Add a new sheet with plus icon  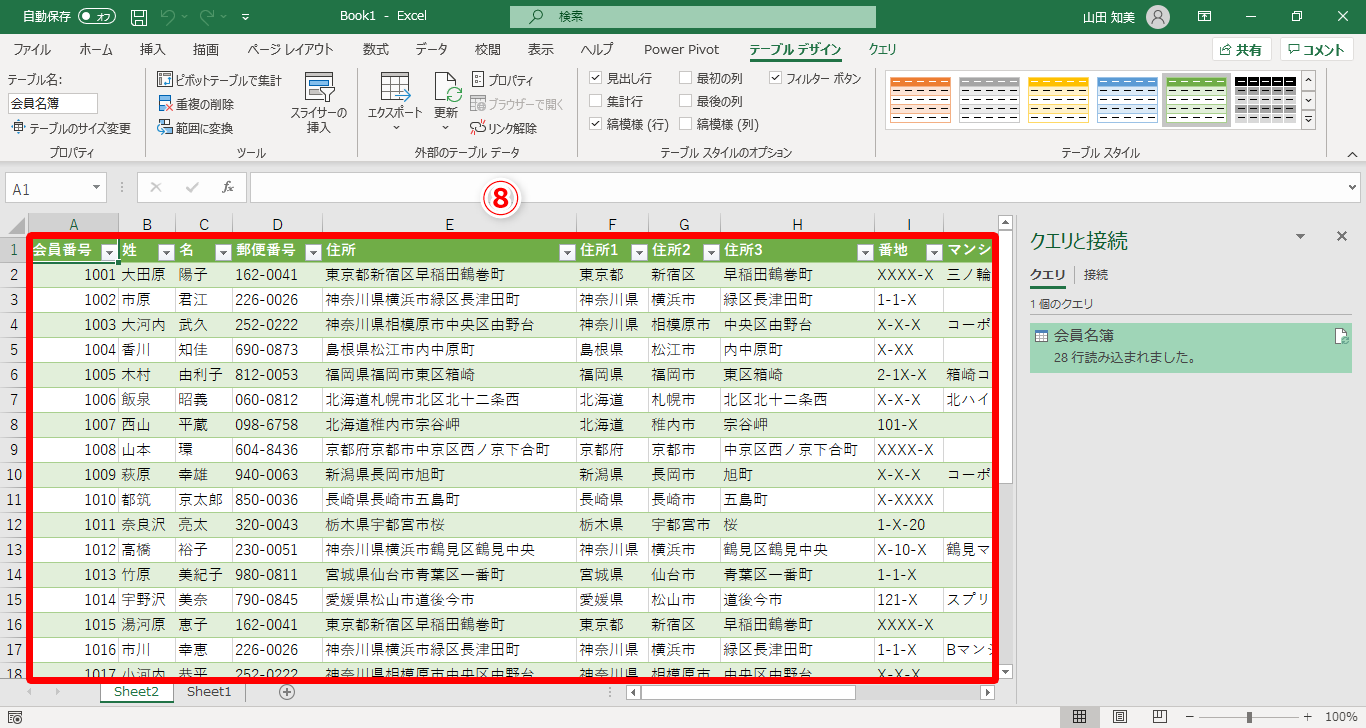pos(287,691)
